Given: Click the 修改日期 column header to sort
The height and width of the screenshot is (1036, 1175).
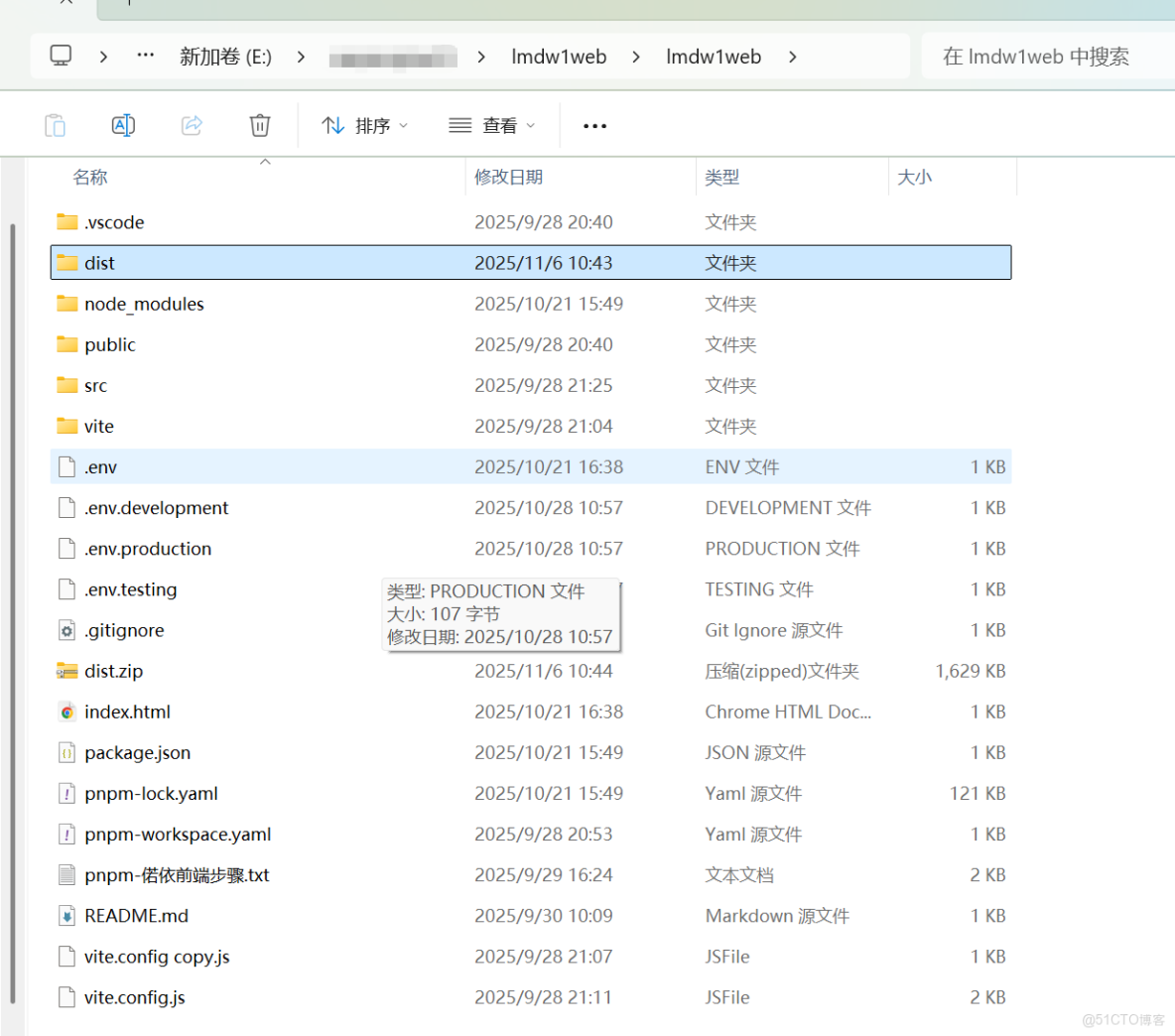Looking at the screenshot, I should 509,177.
